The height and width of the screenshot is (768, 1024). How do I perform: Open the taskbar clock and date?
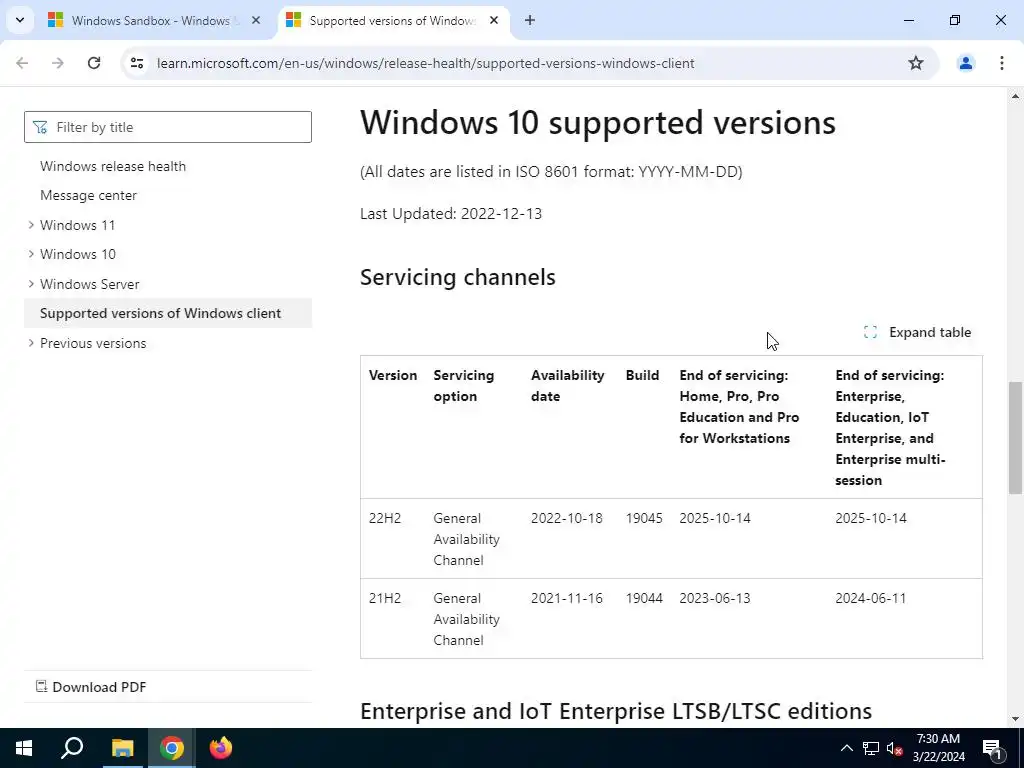(x=938, y=748)
